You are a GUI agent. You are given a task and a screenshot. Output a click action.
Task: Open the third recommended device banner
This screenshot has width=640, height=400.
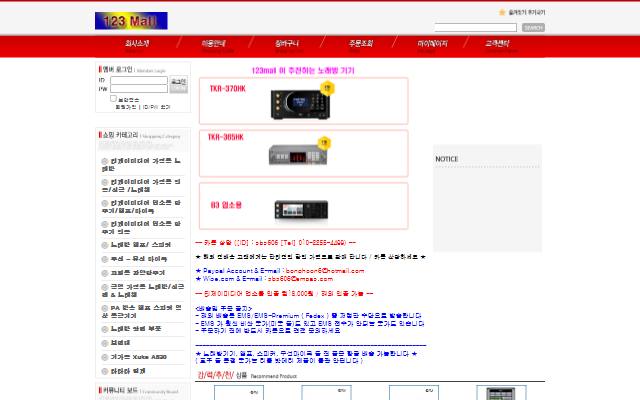coord(303,206)
